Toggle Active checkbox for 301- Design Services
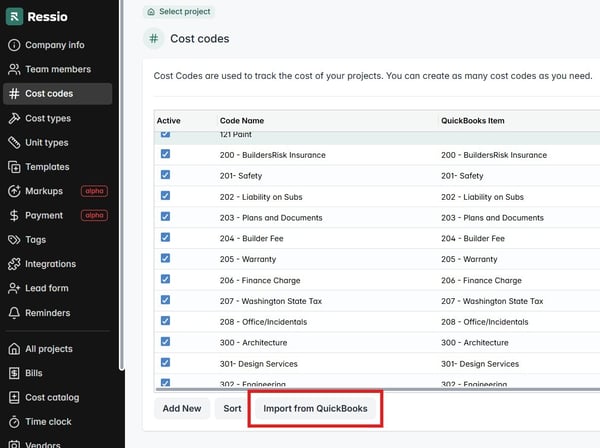 (165, 363)
